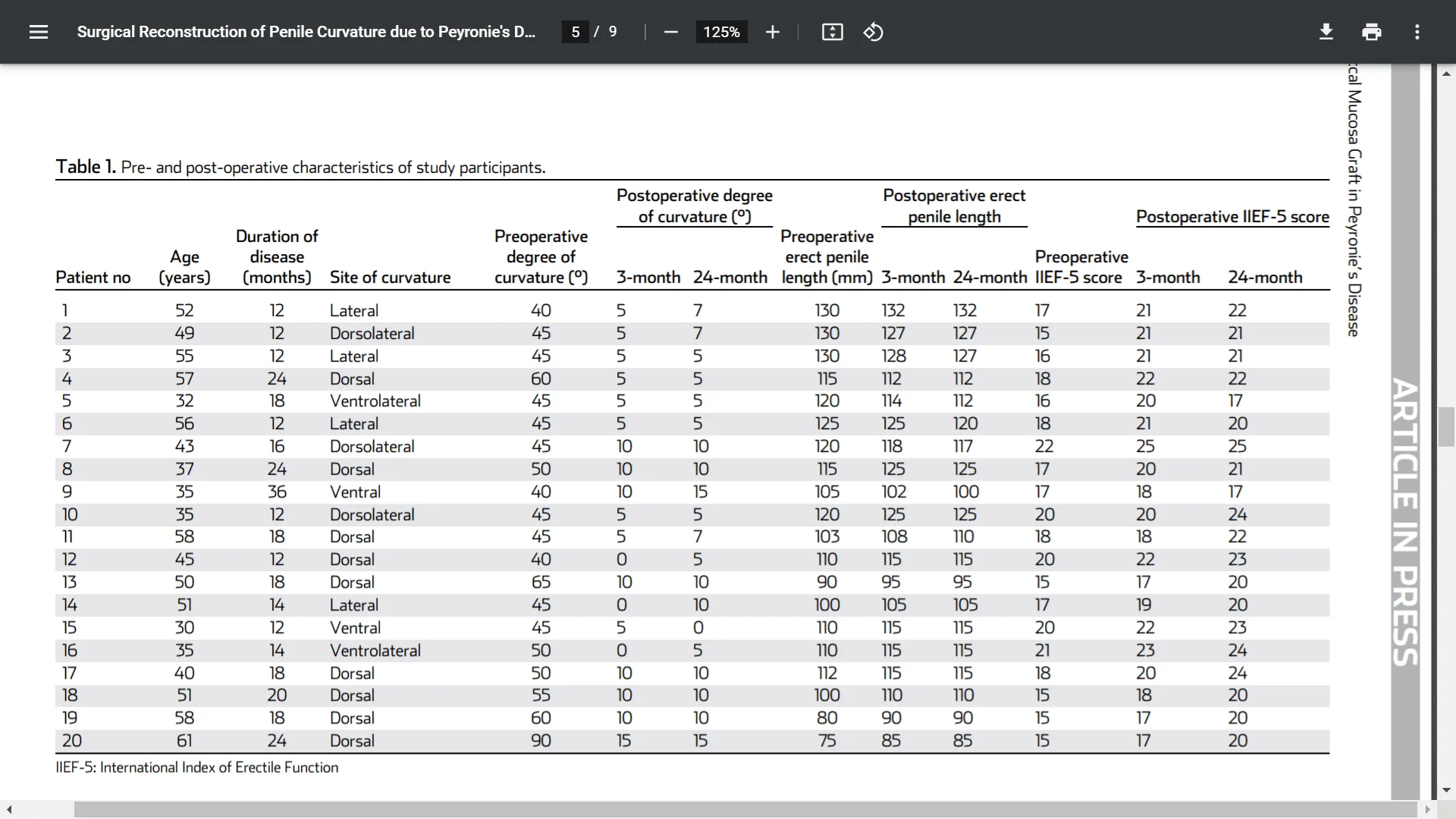
Task: Click the horizontal scrollbar thumb
Action: click(745, 810)
